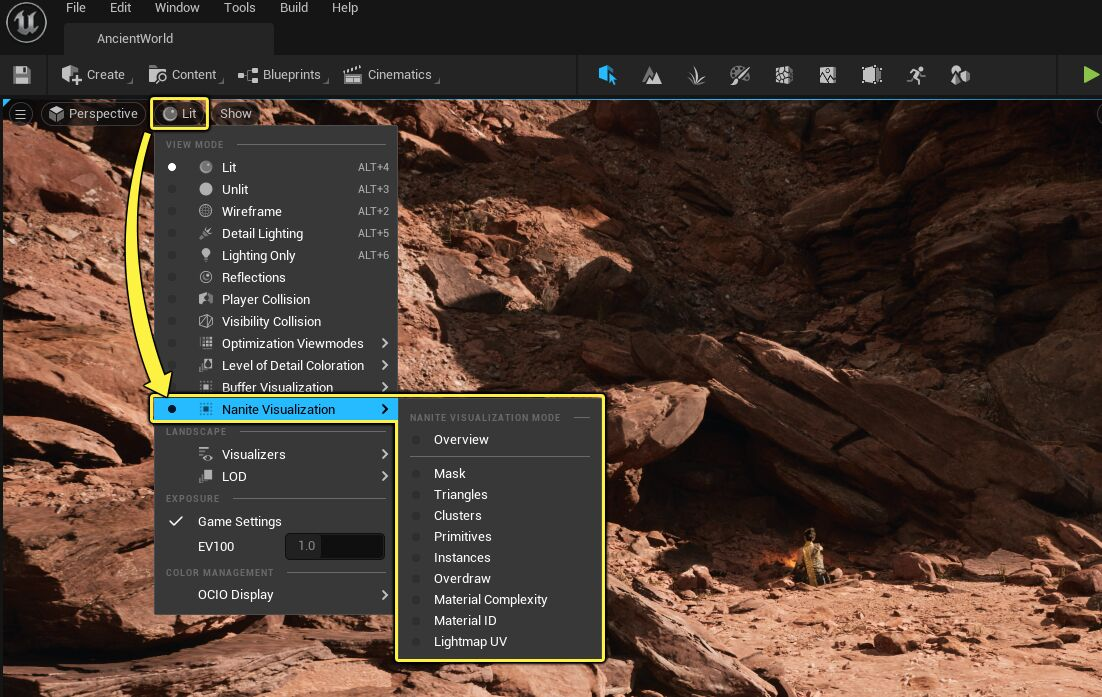Click the Show flags button
The image size is (1102, 697).
pos(235,114)
